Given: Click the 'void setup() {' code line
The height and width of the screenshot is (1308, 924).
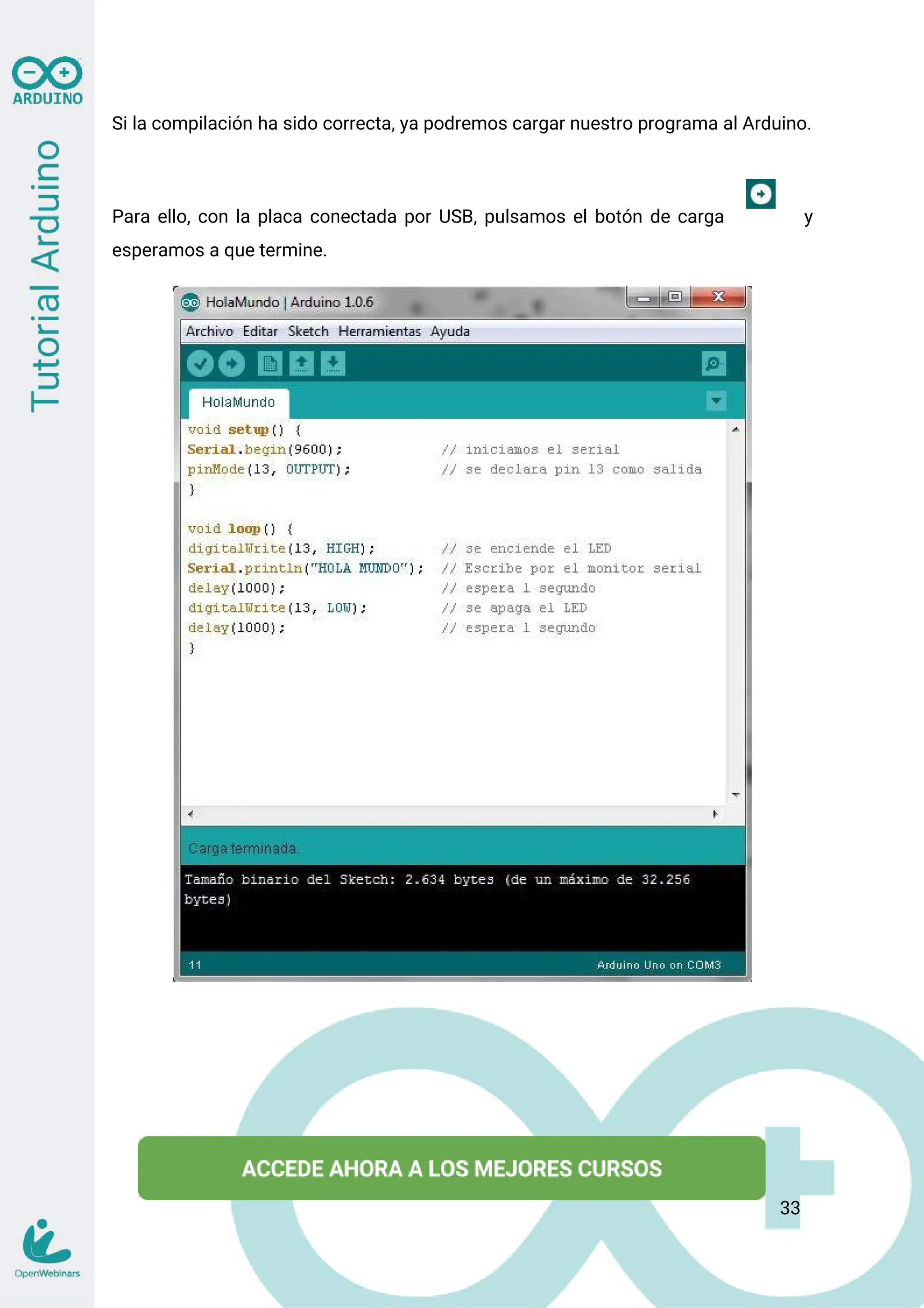Looking at the screenshot, I should point(244,430).
